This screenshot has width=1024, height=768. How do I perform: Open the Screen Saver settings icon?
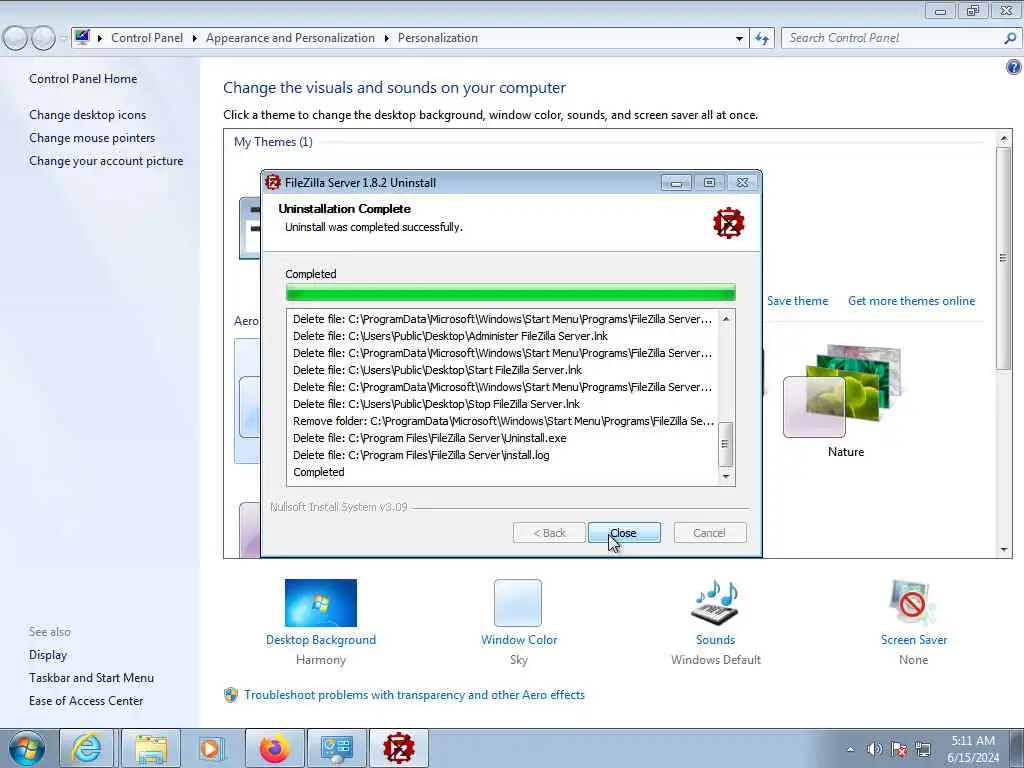912,603
